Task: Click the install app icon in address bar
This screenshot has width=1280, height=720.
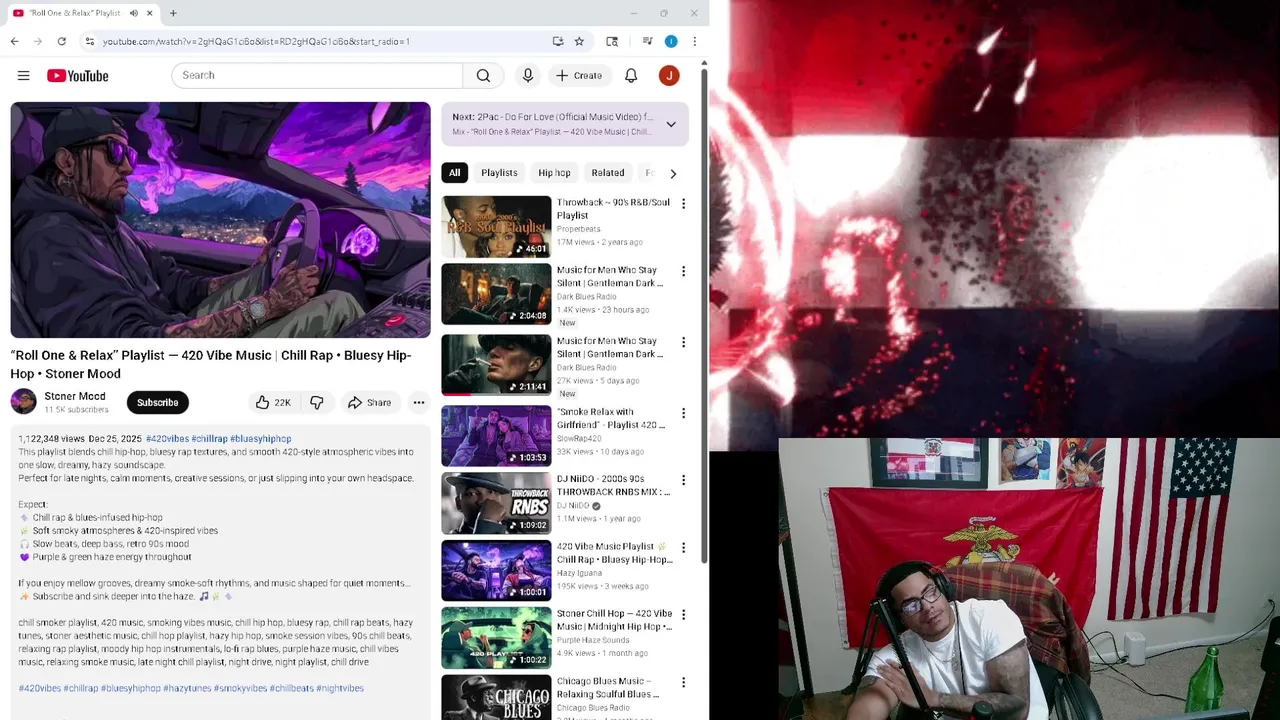Action: coord(558,41)
